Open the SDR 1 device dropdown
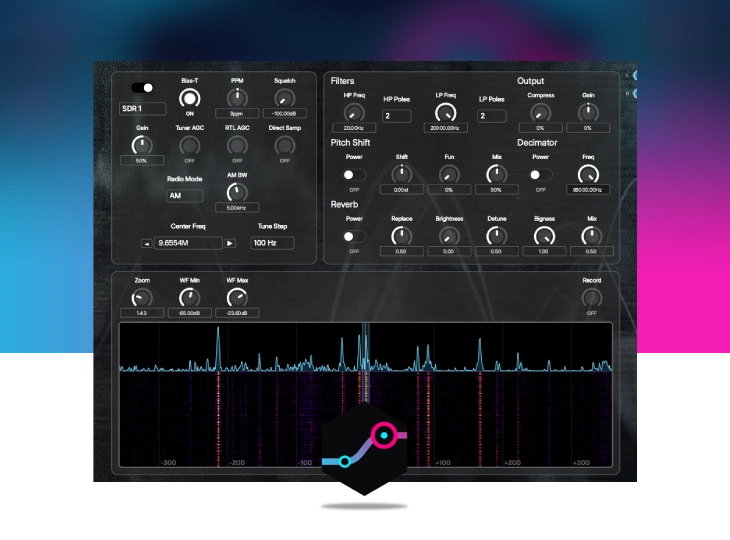 tap(142, 108)
